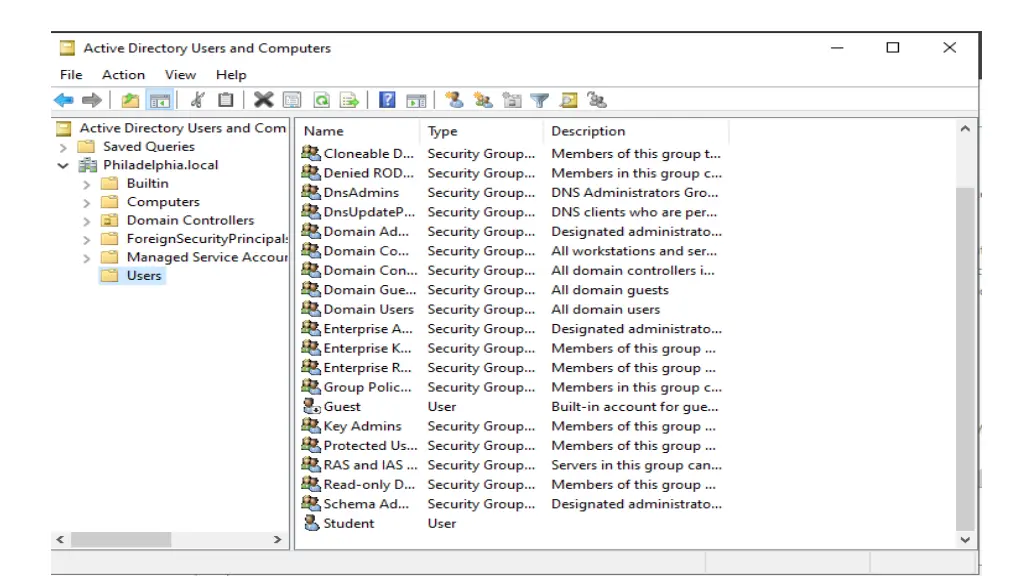Click tree pane horizontal scroll left arrow
Image resolution: width=1024 pixels, height=576 pixels.
coord(60,539)
